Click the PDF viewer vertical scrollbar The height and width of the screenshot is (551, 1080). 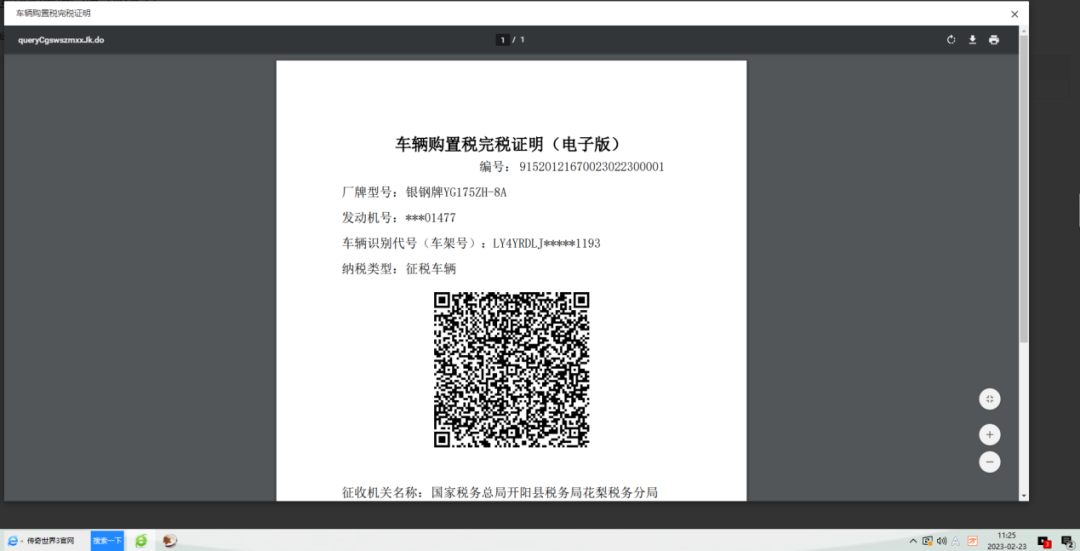point(1024,189)
